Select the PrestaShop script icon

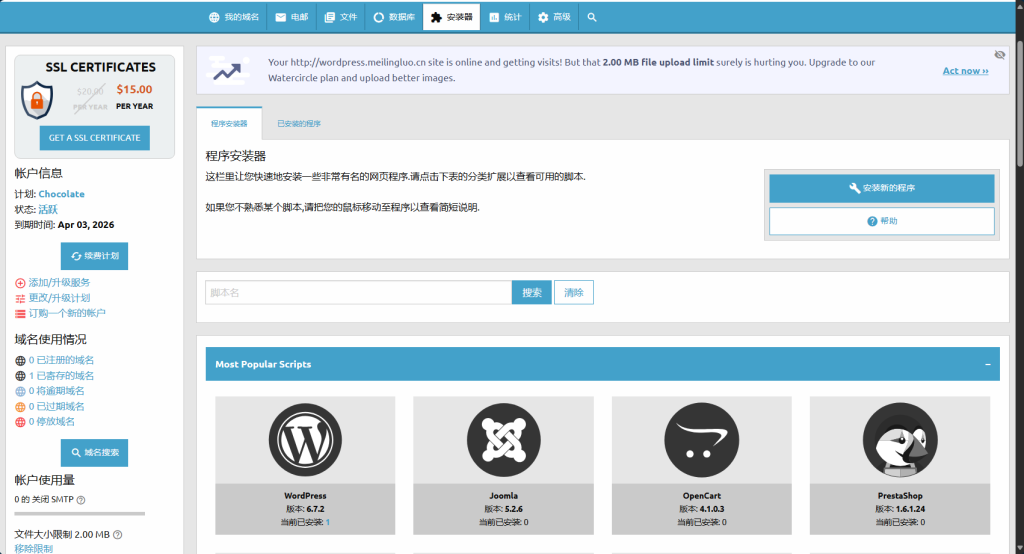coord(899,439)
